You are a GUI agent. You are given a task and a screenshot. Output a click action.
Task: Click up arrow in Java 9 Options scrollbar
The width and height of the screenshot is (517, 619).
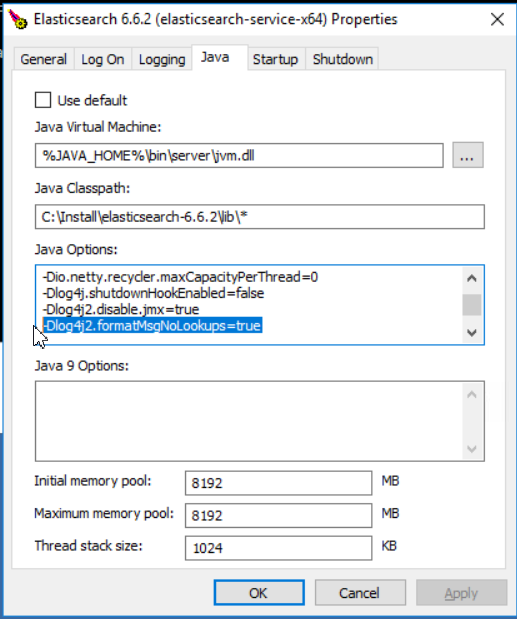click(x=472, y=395)
